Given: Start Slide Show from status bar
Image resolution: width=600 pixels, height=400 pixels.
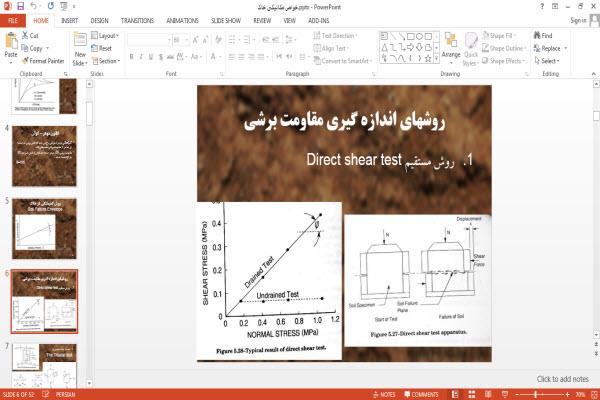Looking at the screenshot, I should (505, 394).
